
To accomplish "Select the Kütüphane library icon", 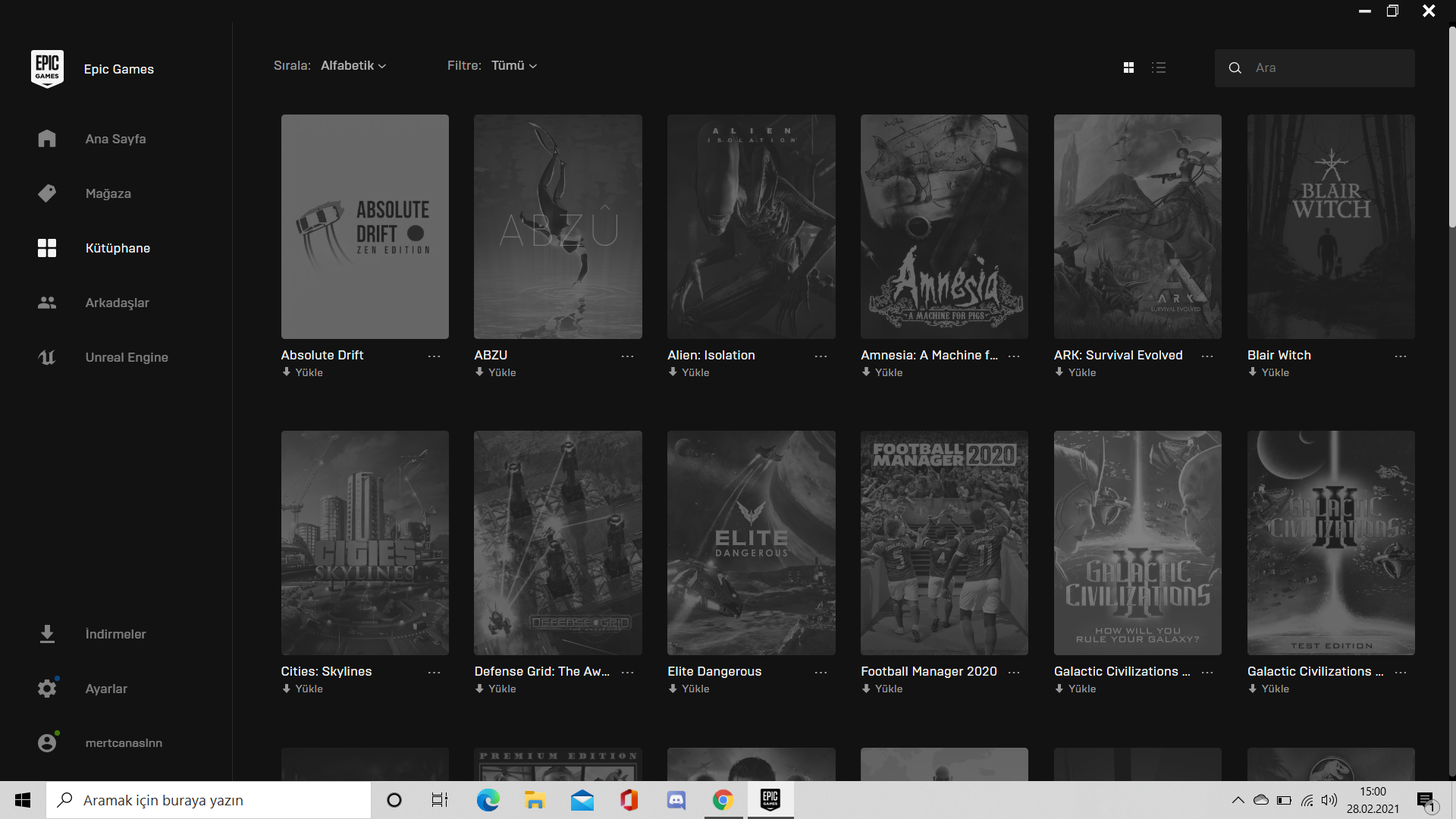I will [47, 248].
